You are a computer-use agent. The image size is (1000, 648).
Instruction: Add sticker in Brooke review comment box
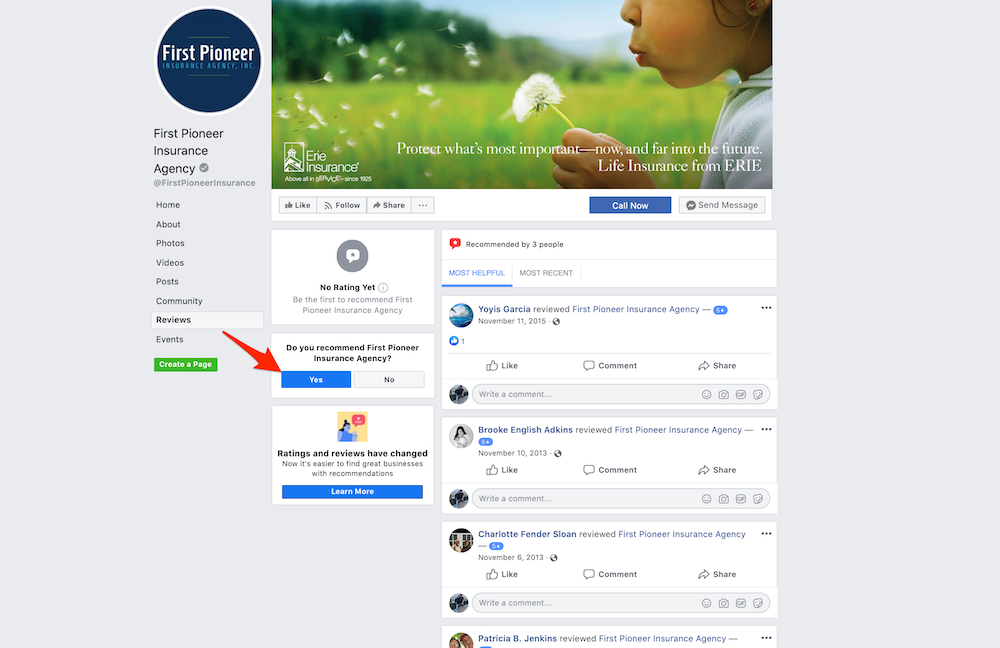tap(758, 499)
